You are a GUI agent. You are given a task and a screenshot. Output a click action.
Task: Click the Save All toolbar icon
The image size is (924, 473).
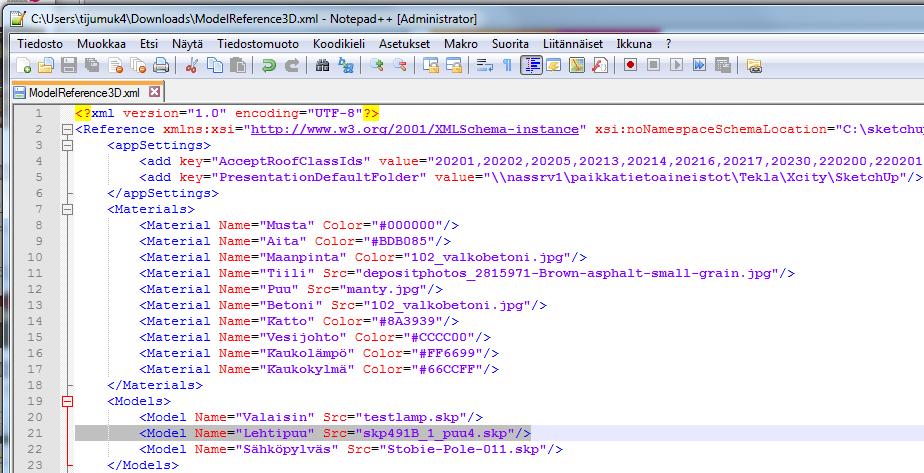click(91, 65)
